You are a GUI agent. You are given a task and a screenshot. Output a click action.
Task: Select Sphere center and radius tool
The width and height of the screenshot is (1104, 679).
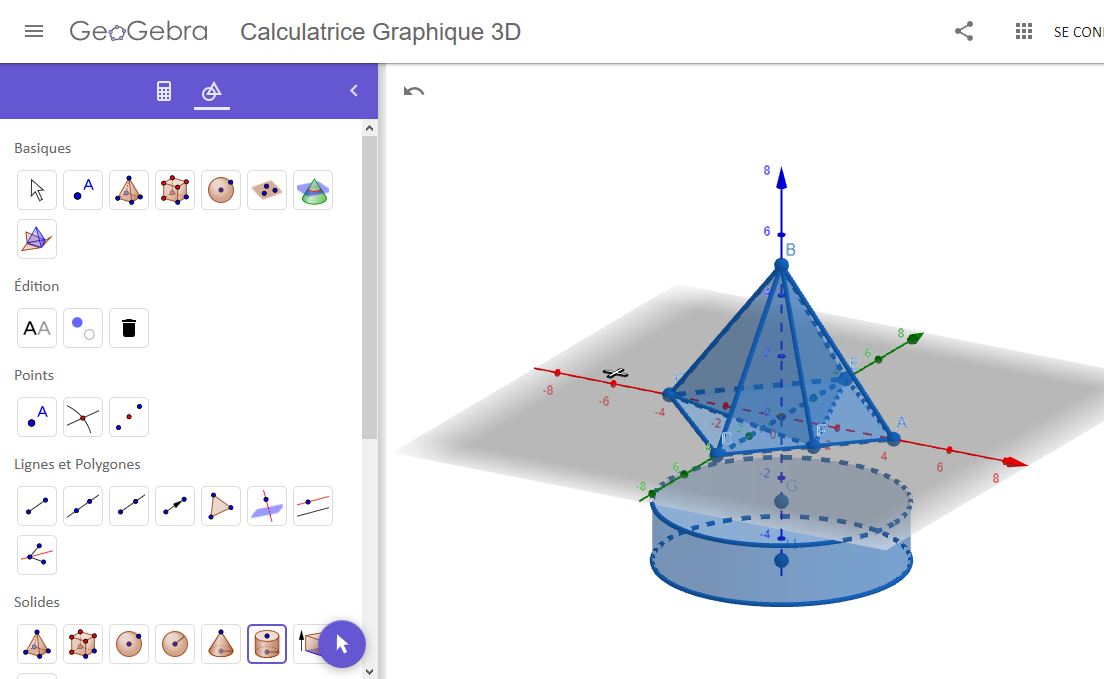point(175,644)
